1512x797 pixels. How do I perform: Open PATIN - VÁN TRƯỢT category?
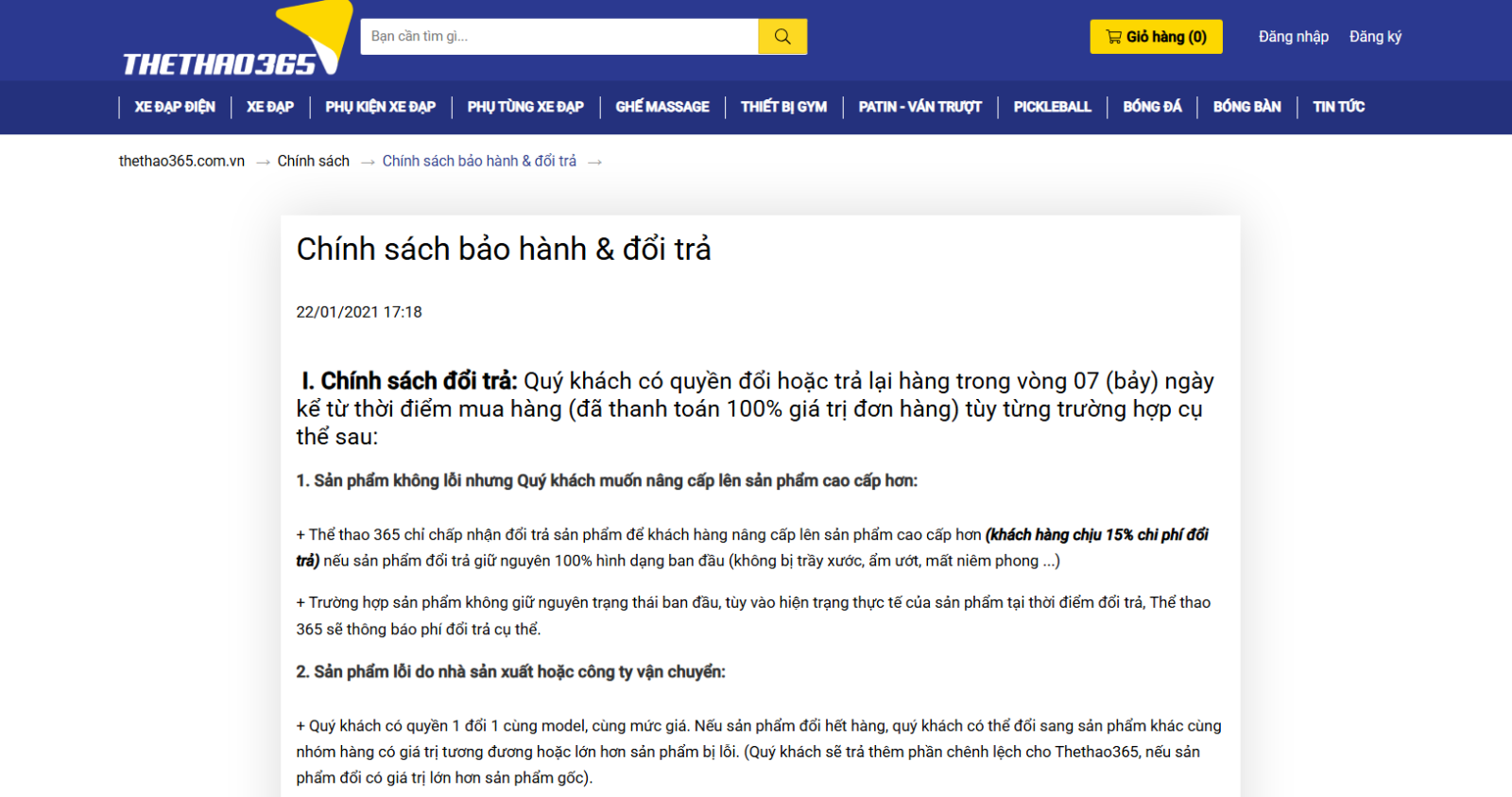pyautogui.click(x=919, y=107)
